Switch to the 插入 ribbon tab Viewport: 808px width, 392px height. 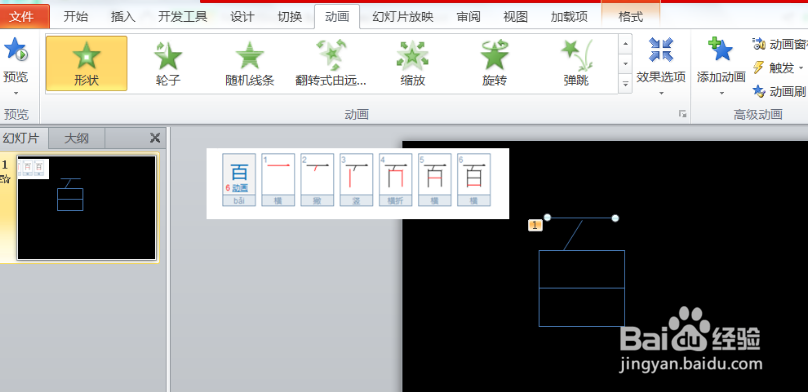(123, 16)
